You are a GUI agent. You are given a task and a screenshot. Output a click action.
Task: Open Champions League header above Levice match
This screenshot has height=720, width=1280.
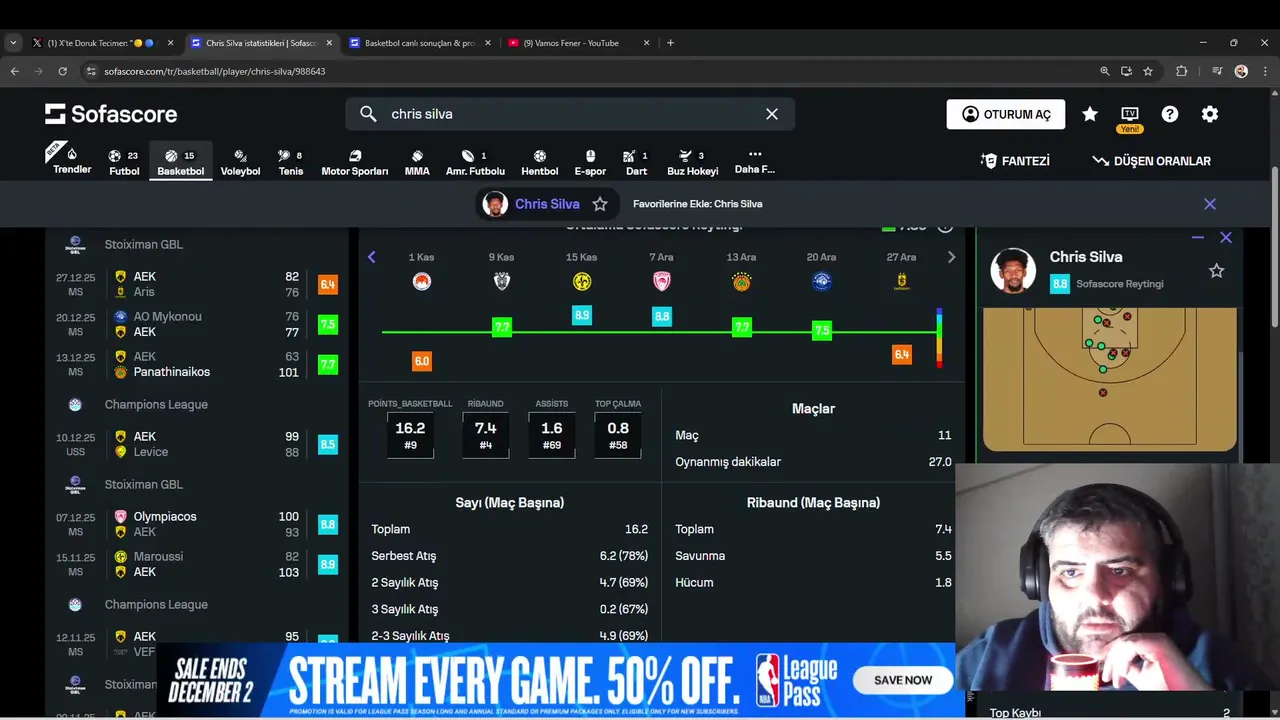click(x=198, y=405)
